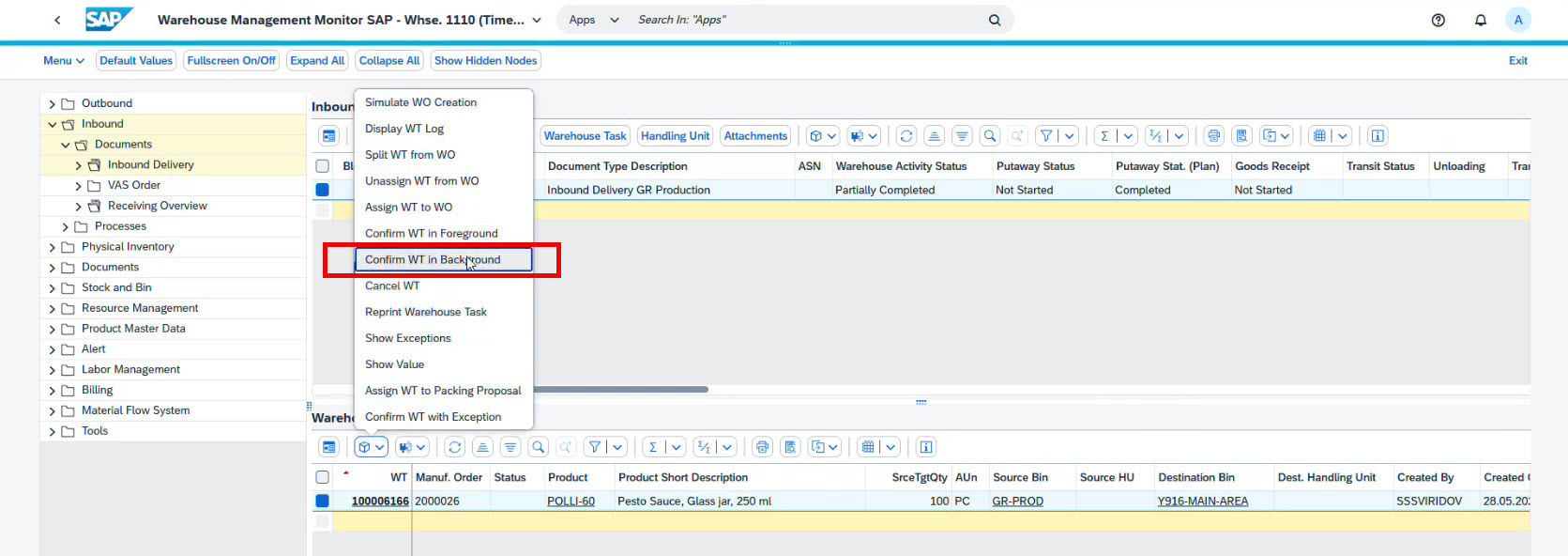The height and width of the screenshot is (556, 1568).
Task: Click the print icon in the upper inbound toolbar
Action: pos(1213,136)
